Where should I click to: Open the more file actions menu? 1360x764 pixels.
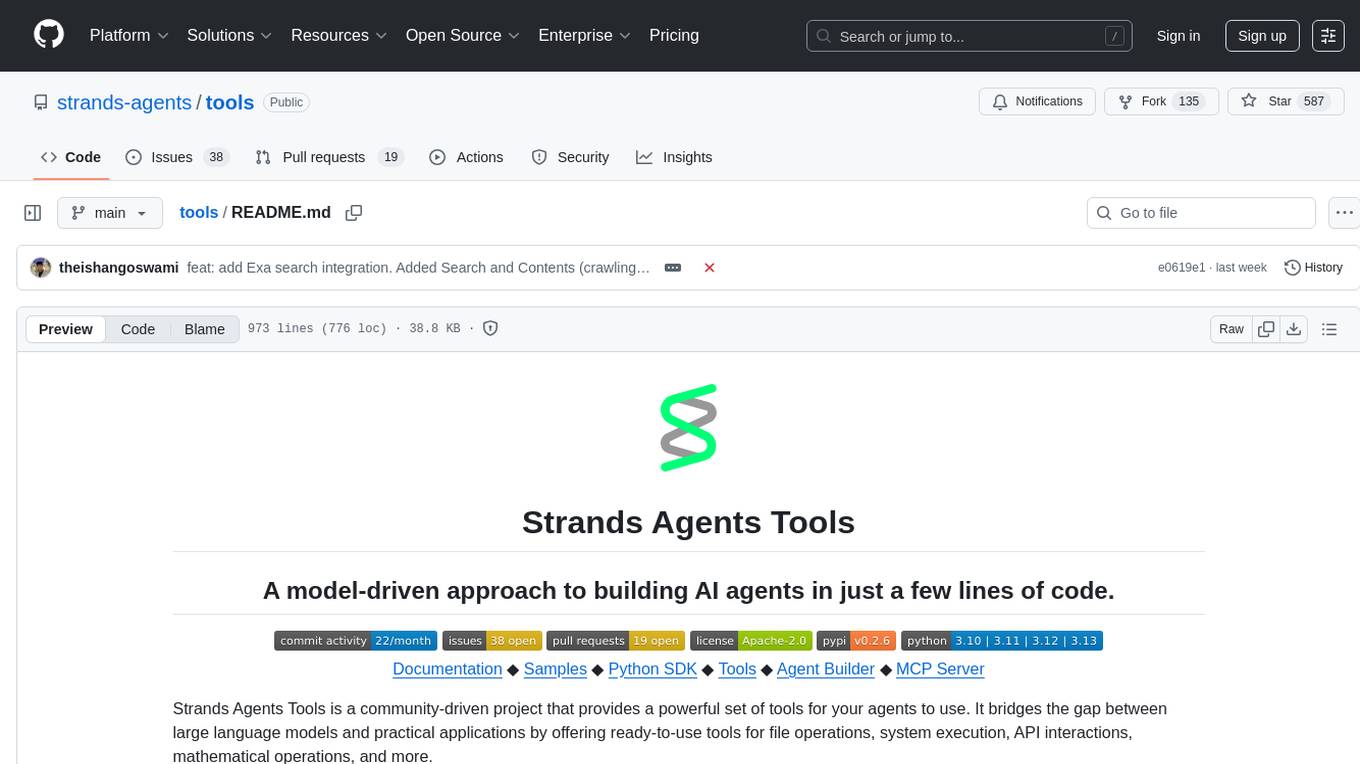[x=1344, y=213]
